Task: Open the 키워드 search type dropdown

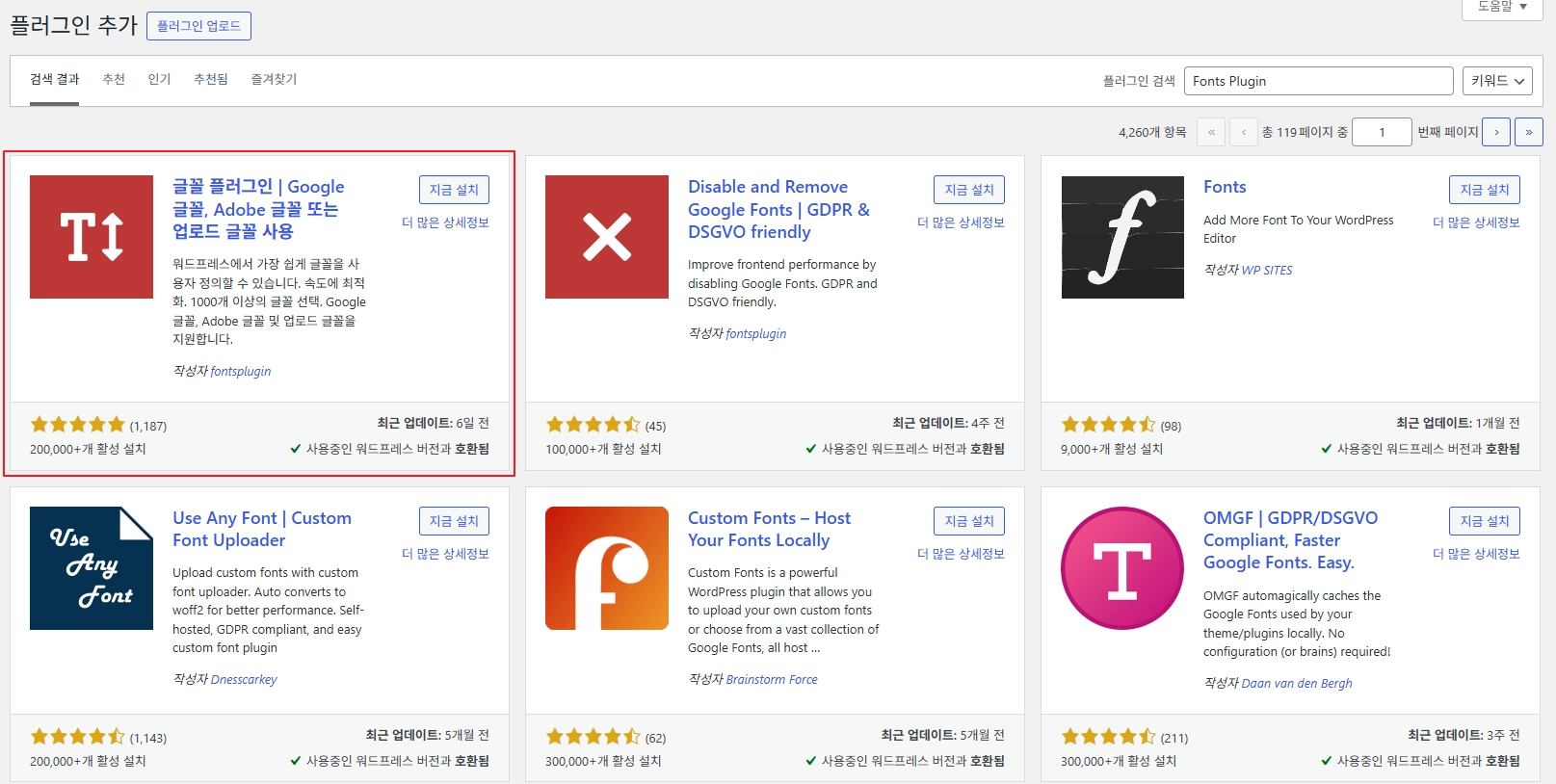Action: pyautogui.click(x=1496, y=81)
